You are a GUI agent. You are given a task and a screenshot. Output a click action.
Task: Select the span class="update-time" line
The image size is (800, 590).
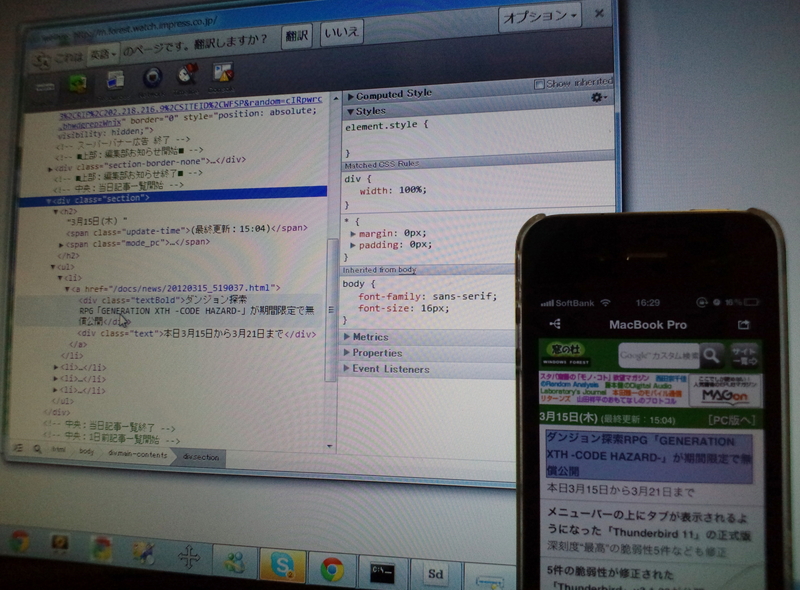(x=187, y=229)
